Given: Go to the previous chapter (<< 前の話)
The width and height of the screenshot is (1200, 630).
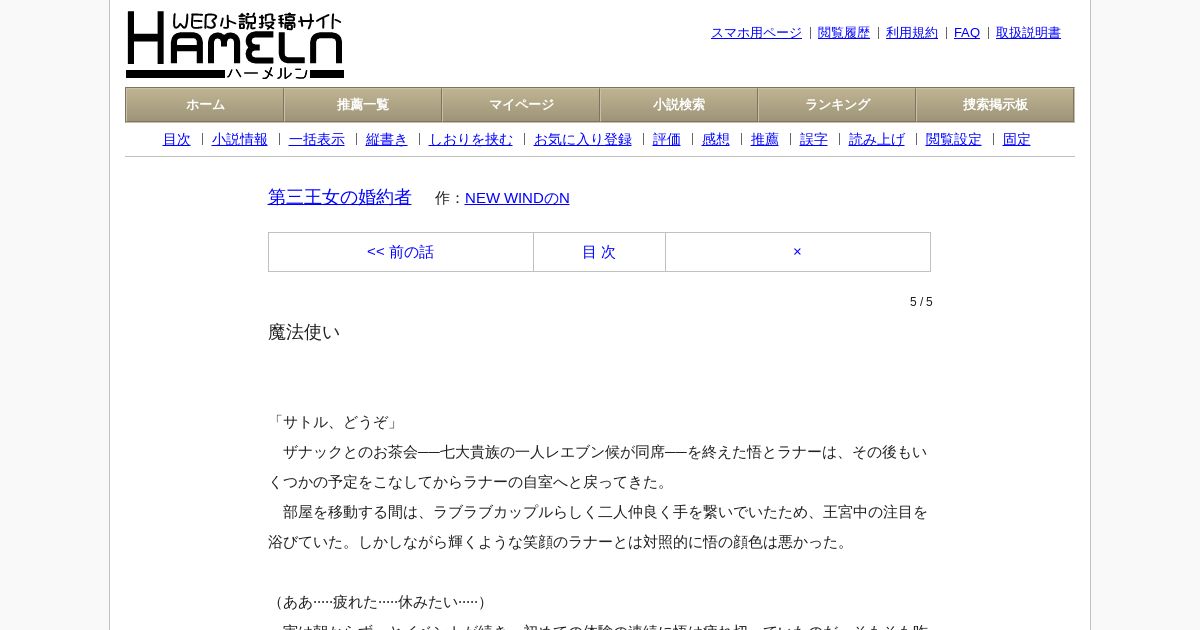Looking at the screenshot, I should pos(401,252).
